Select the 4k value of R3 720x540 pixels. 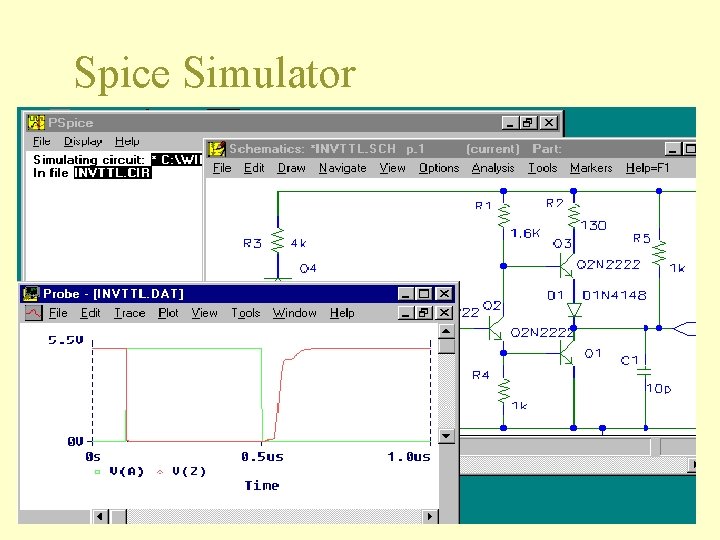tap(298, 243)
